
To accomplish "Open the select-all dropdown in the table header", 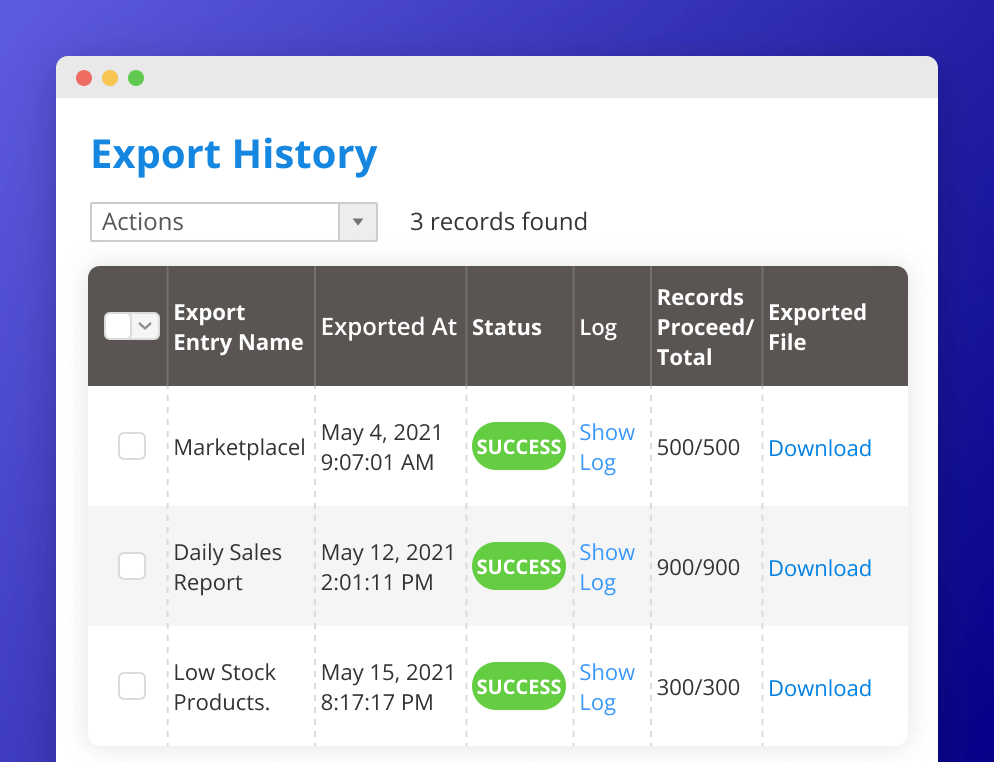I will pos(143,326).
